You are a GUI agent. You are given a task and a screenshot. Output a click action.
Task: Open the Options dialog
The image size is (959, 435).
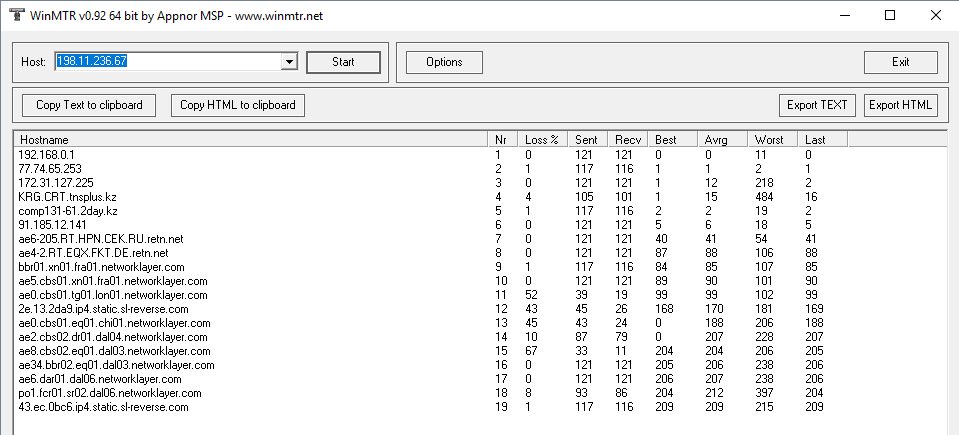(x=445, y=62)
